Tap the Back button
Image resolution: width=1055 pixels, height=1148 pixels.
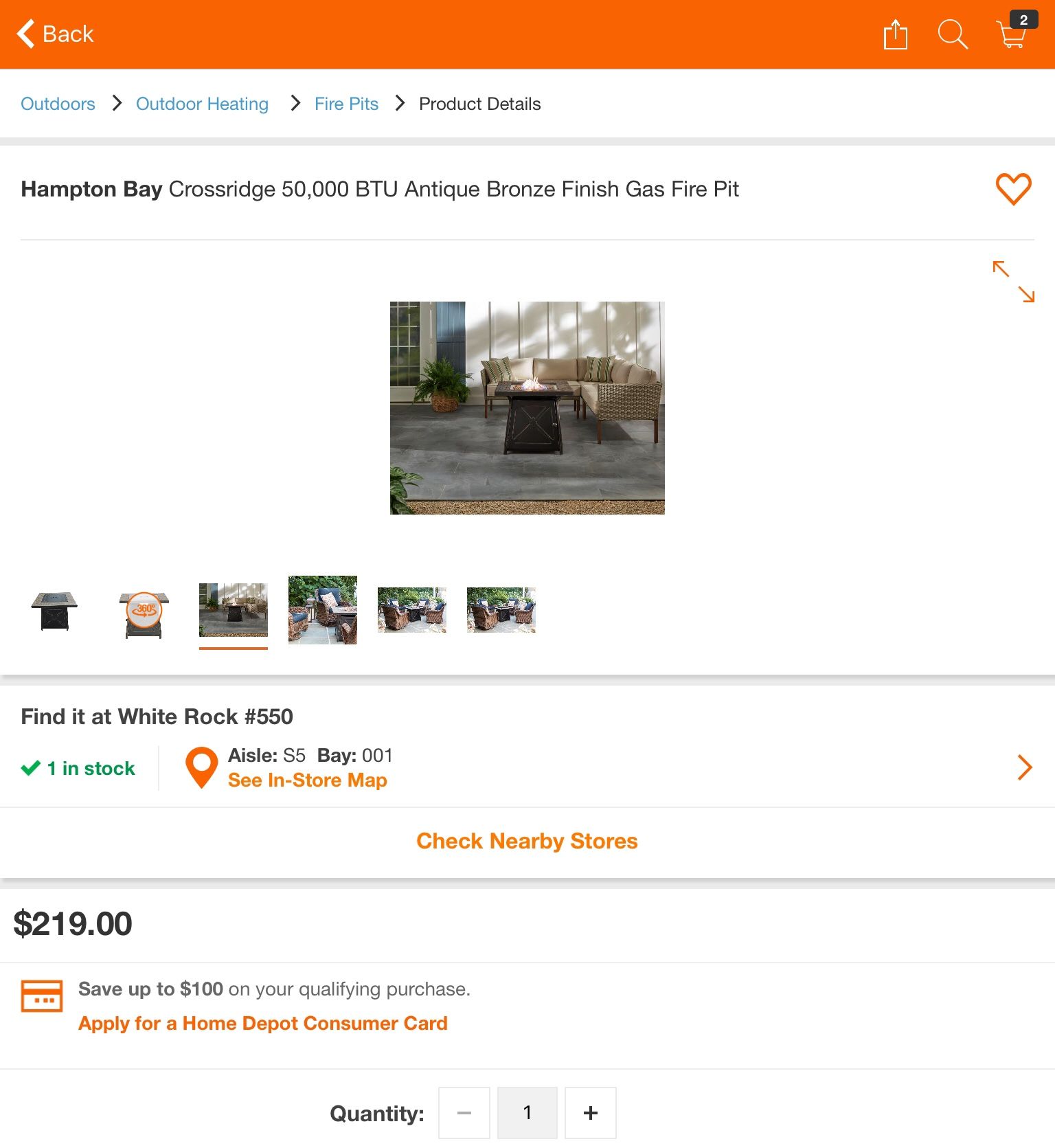pos(55,34)
